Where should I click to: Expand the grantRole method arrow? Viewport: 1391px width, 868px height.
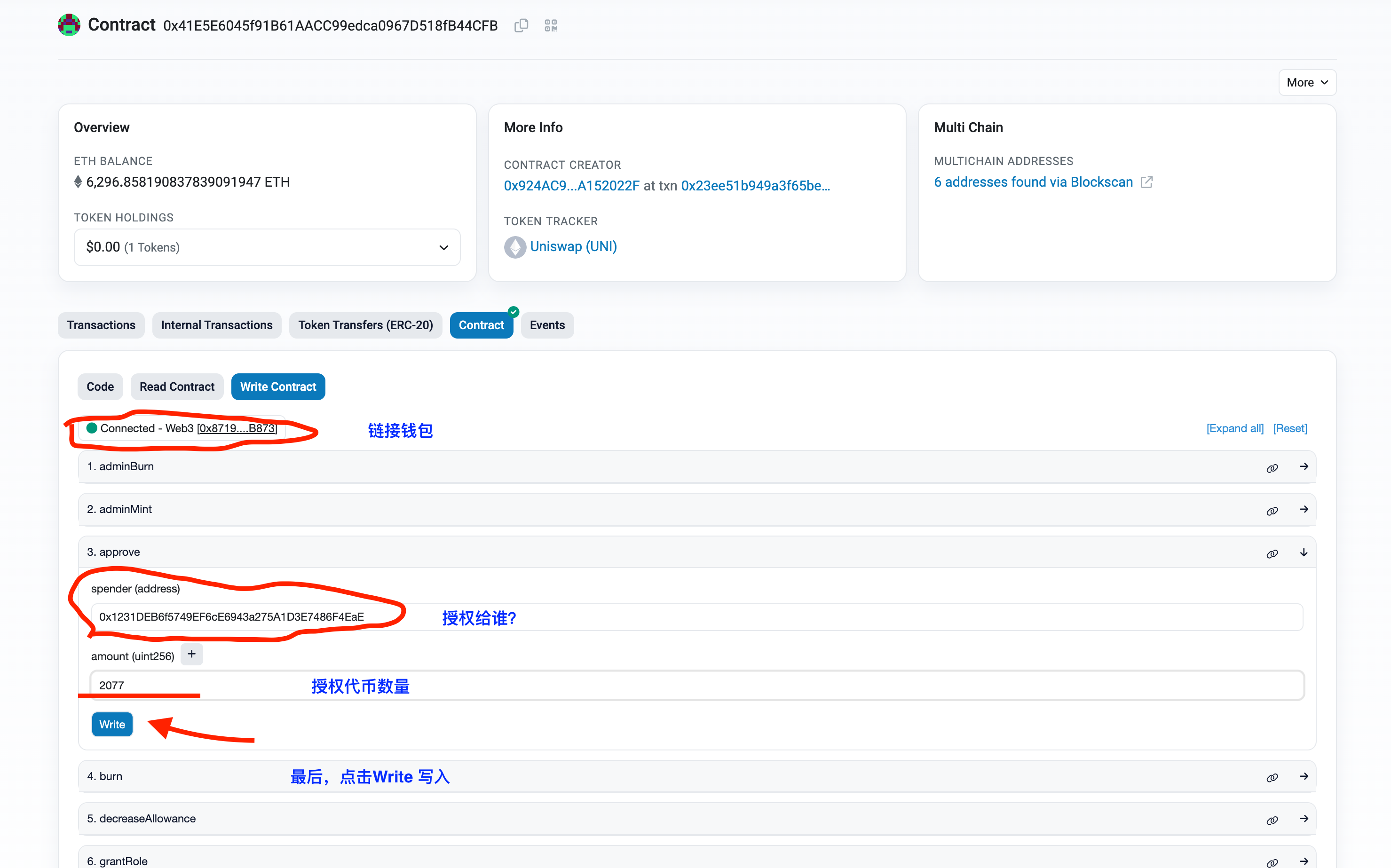point(1304,861)
